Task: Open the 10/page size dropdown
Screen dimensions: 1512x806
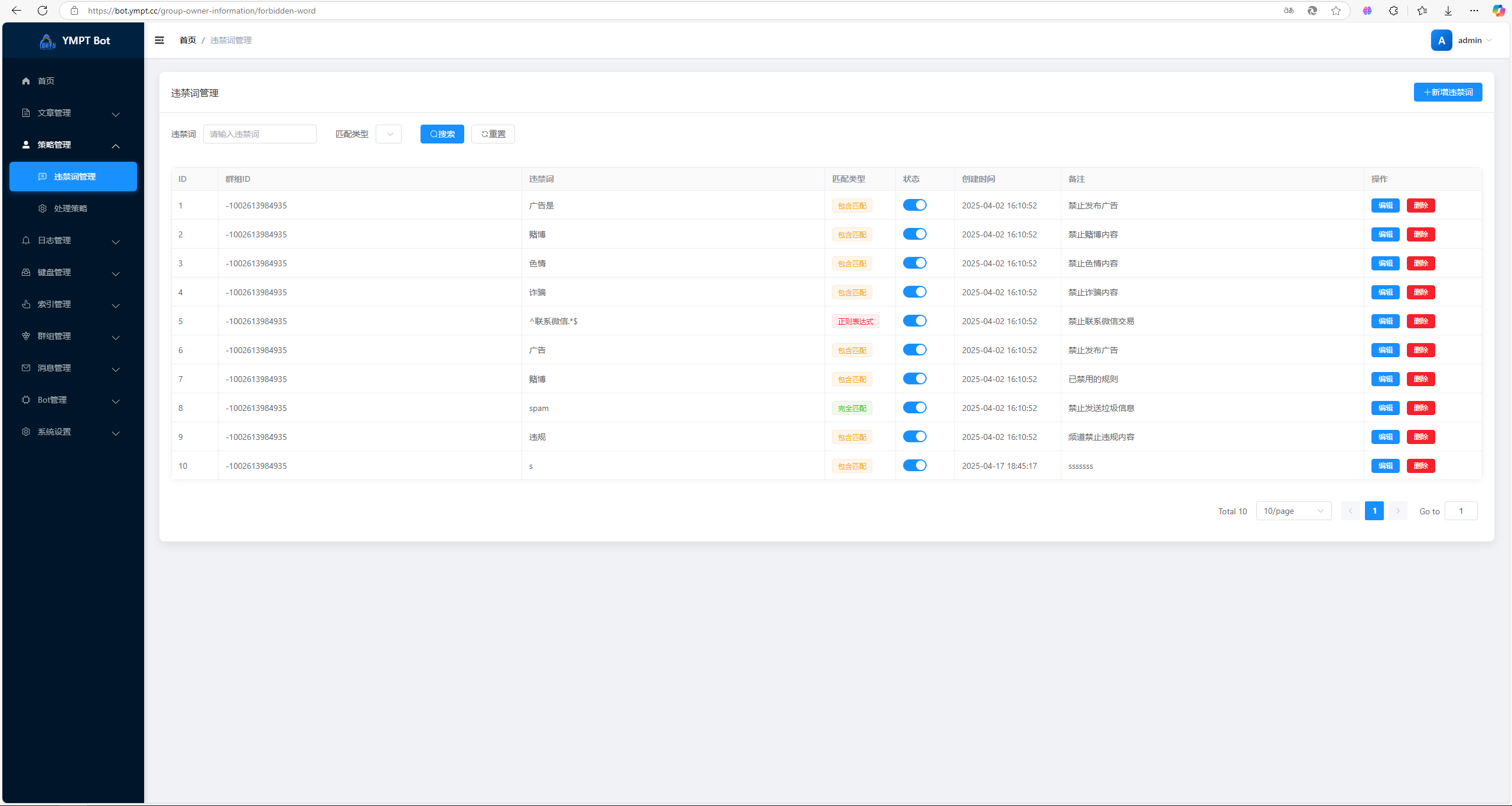Action: tap(1293, 511)
